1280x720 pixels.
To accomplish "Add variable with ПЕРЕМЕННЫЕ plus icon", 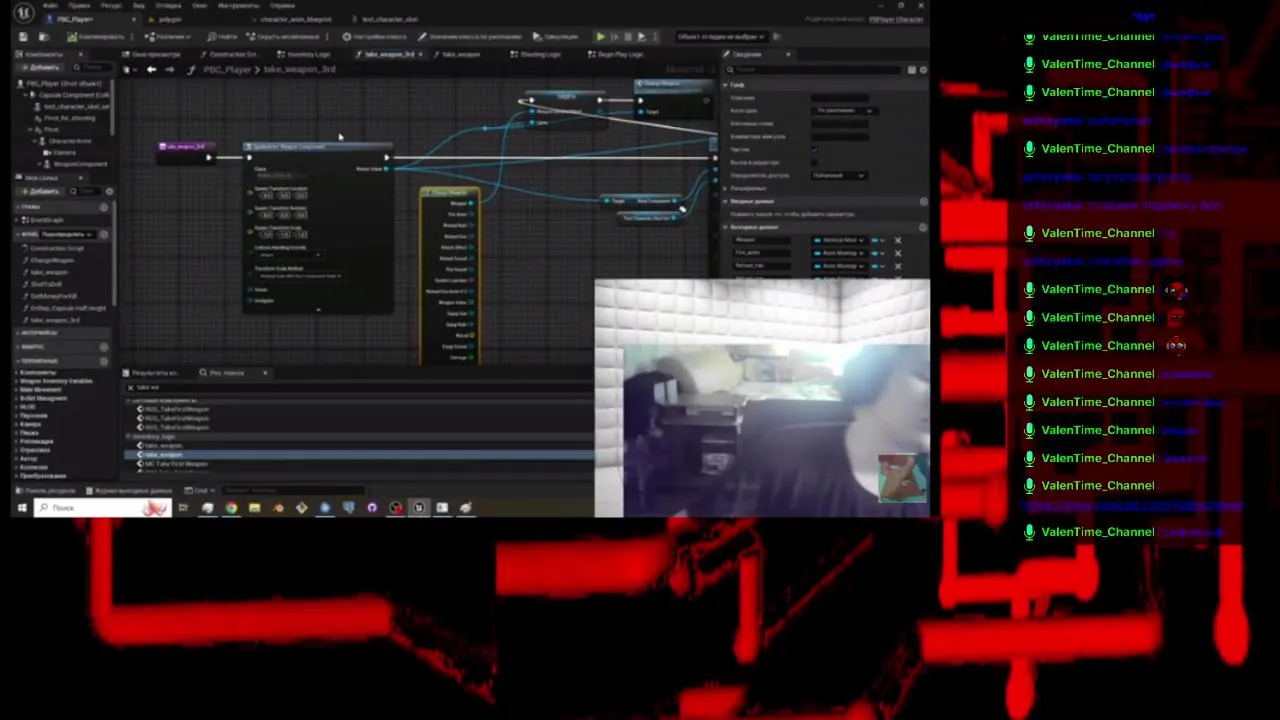I will pos(104,361).
